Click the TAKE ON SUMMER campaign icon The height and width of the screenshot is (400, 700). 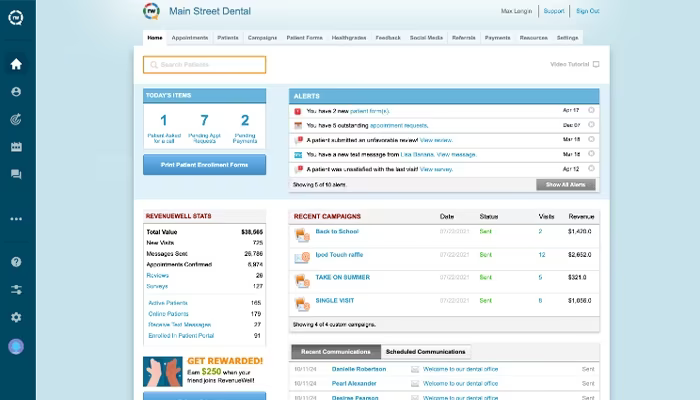302,281
